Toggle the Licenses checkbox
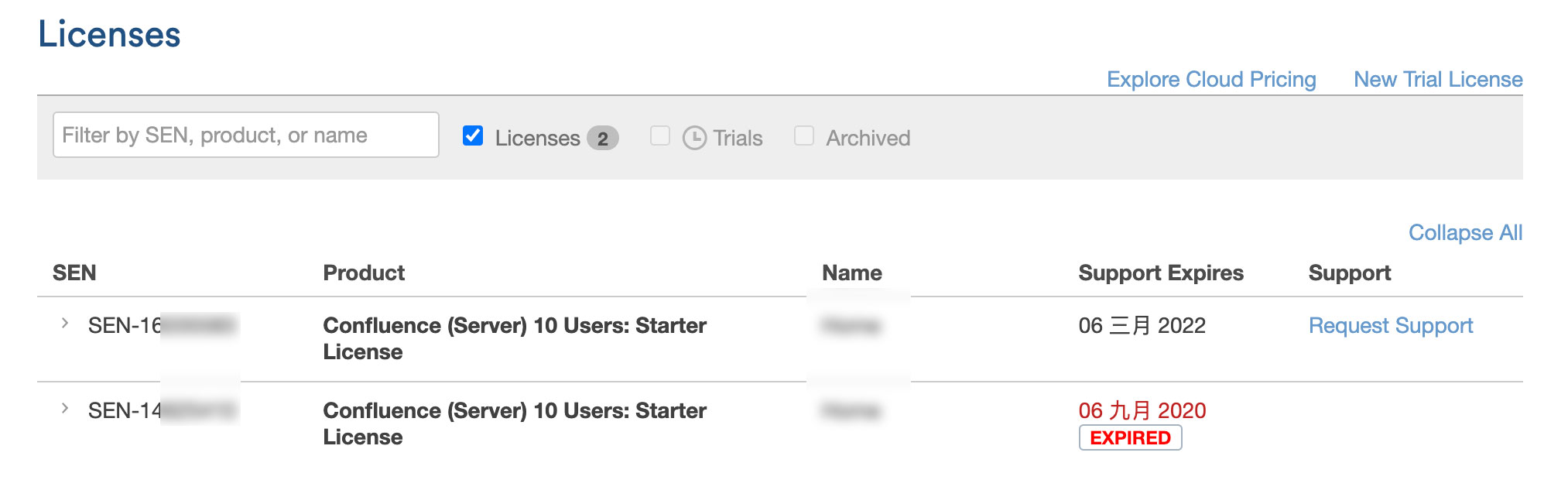This screenshot has width=1568, height=480. [473, 136]
